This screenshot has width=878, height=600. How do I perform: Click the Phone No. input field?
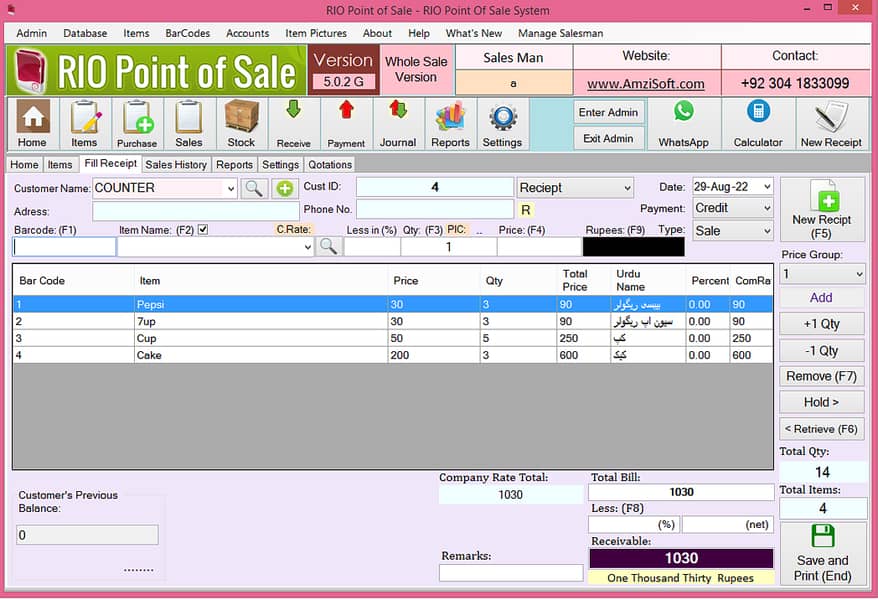pos(435,209)
